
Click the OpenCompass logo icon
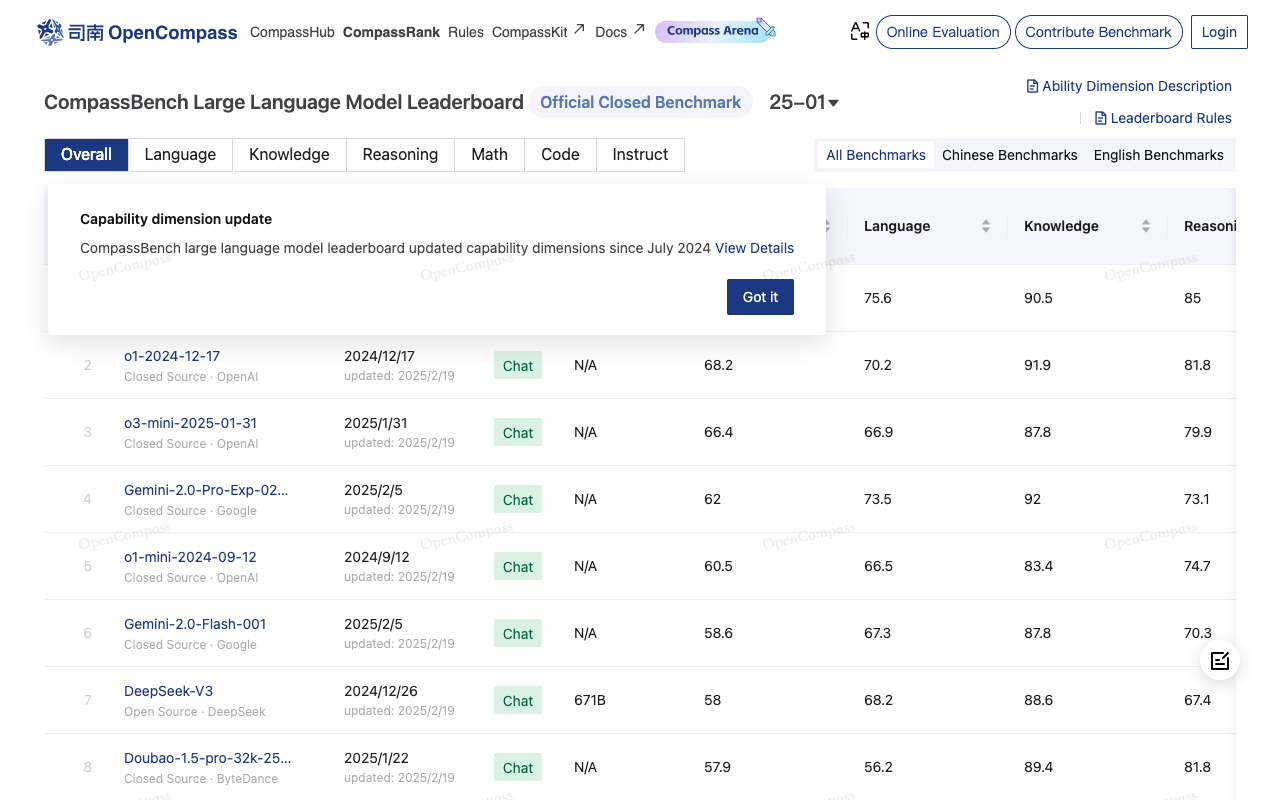pos(50,32)
